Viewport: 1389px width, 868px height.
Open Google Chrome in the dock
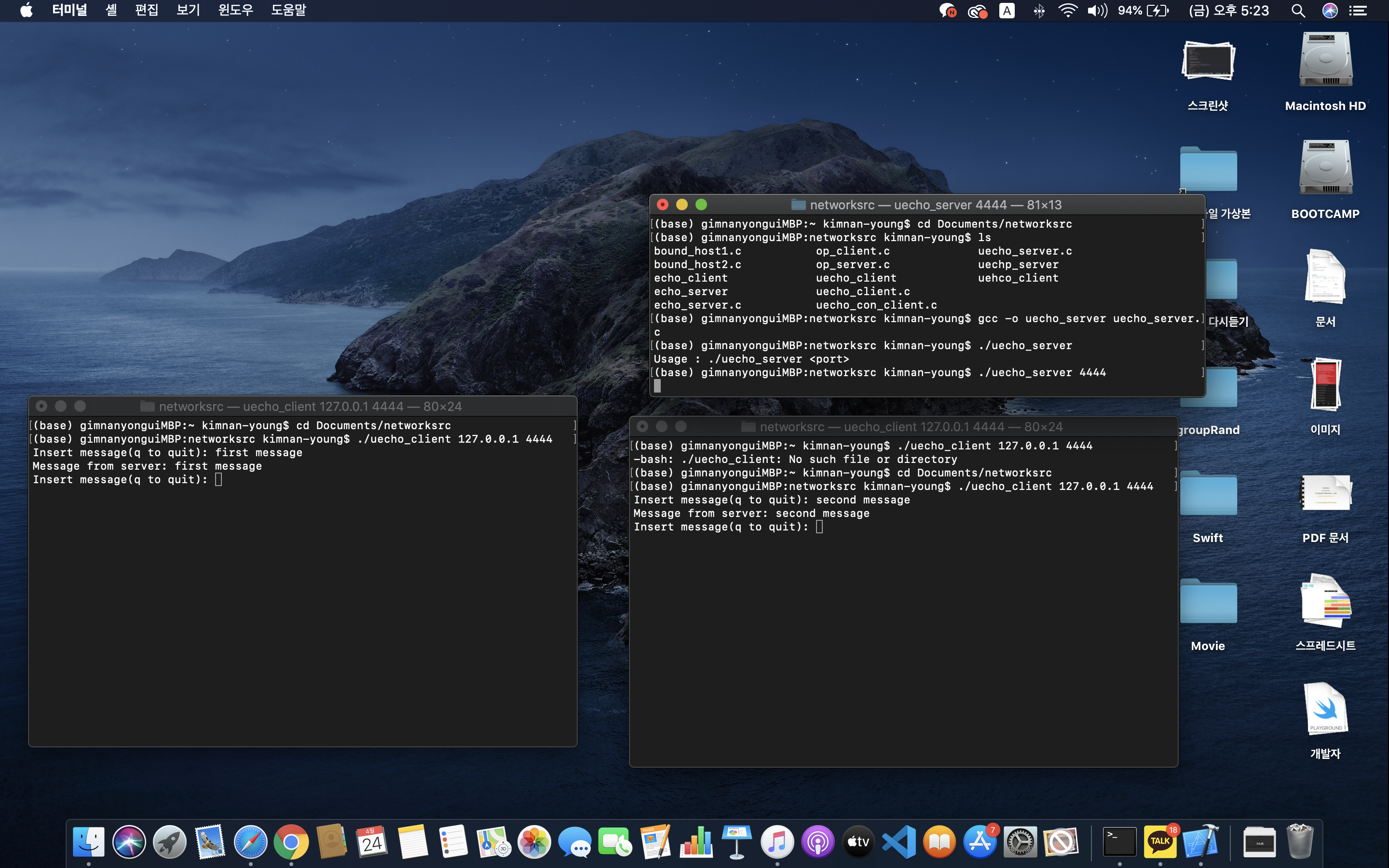tap(291, 842)
